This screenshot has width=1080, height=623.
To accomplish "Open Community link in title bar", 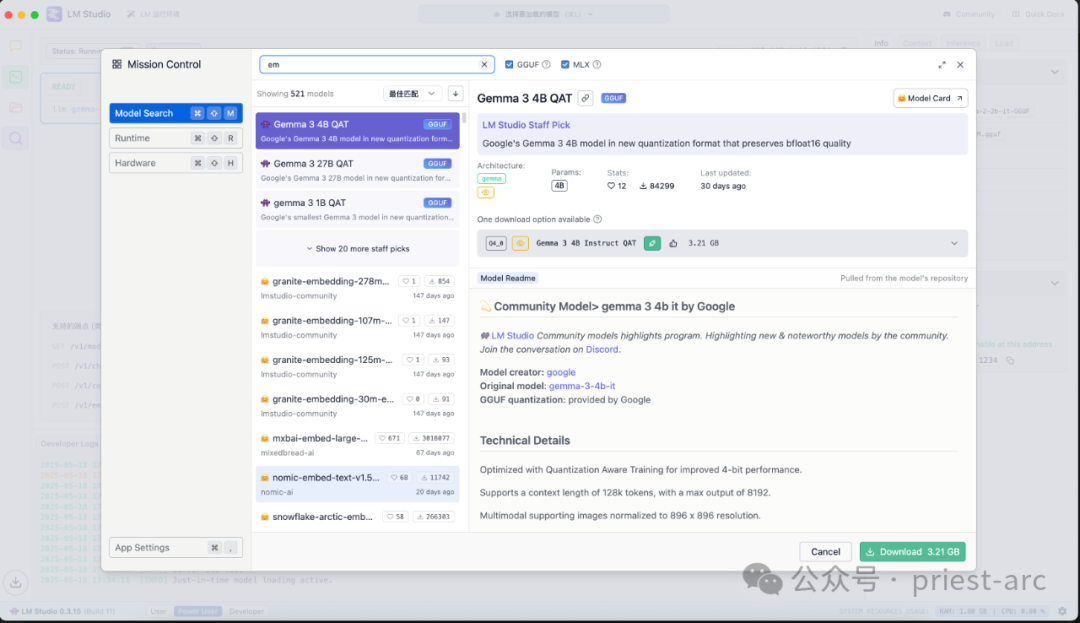I will 968,14.
